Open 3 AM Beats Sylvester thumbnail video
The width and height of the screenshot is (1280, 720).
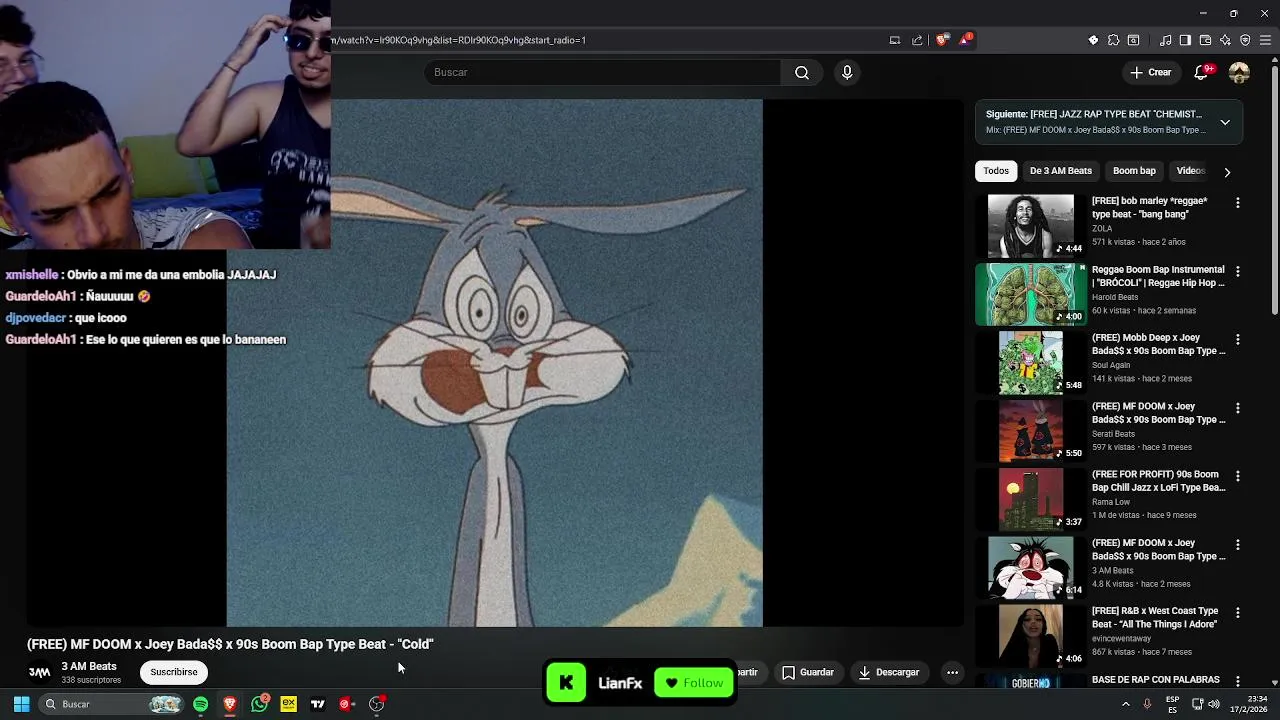click(1030, 567)
